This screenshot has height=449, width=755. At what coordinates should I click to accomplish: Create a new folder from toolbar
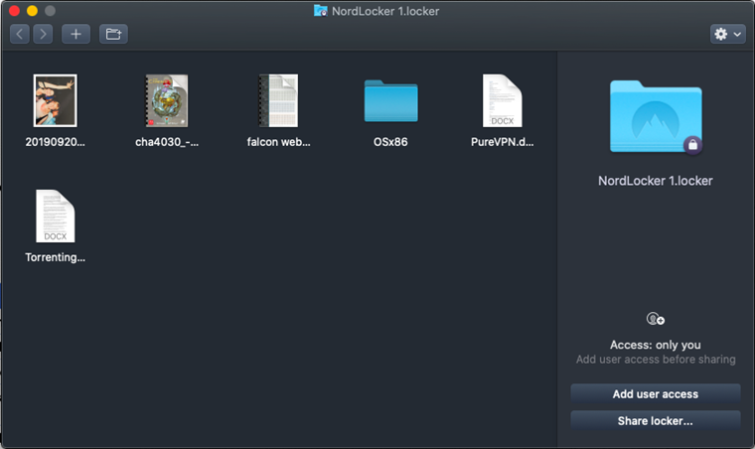click(114, 34)
